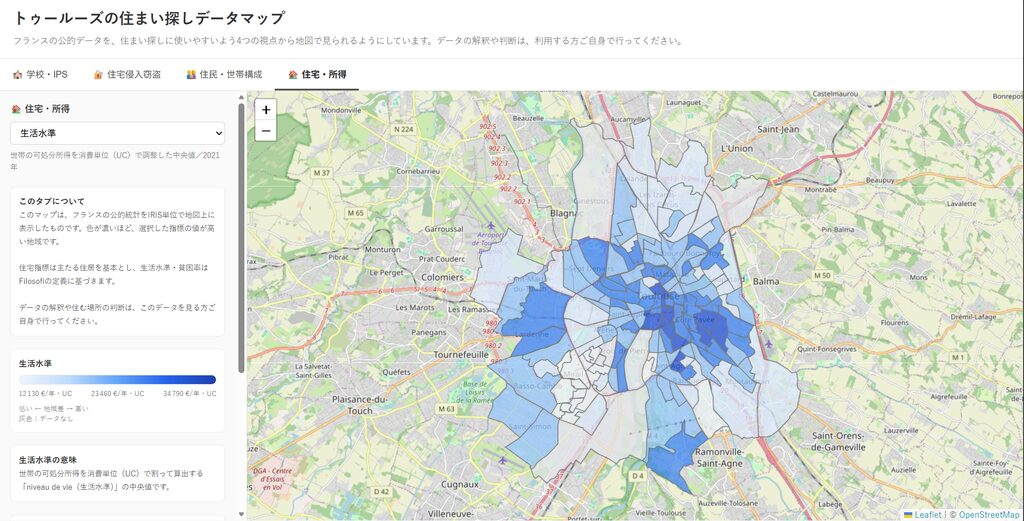Click the Launaguet map label
This screenshot has width=1024, height=521.
683,103
